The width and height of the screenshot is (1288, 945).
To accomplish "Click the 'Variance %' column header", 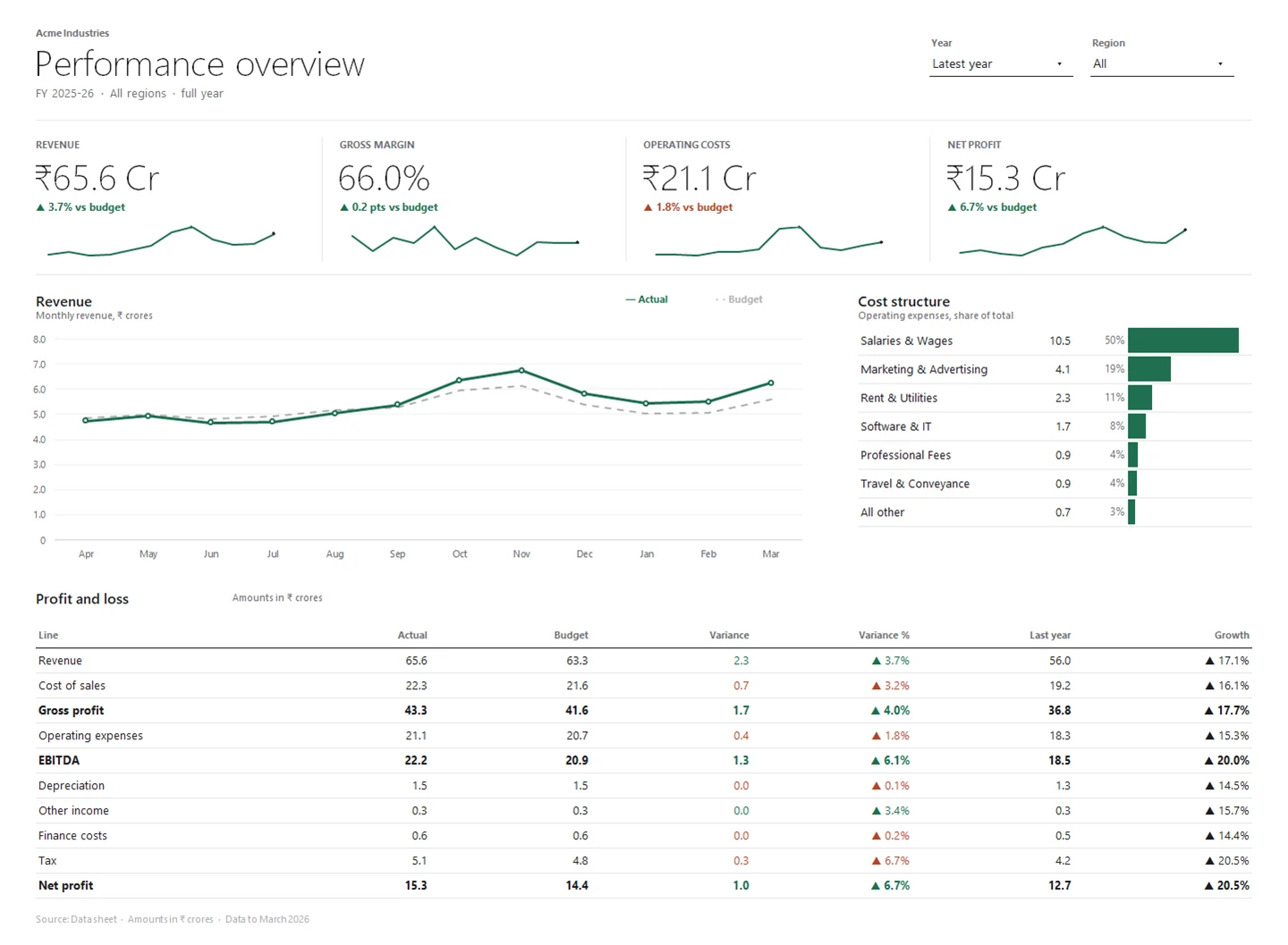I will point(884,636).
